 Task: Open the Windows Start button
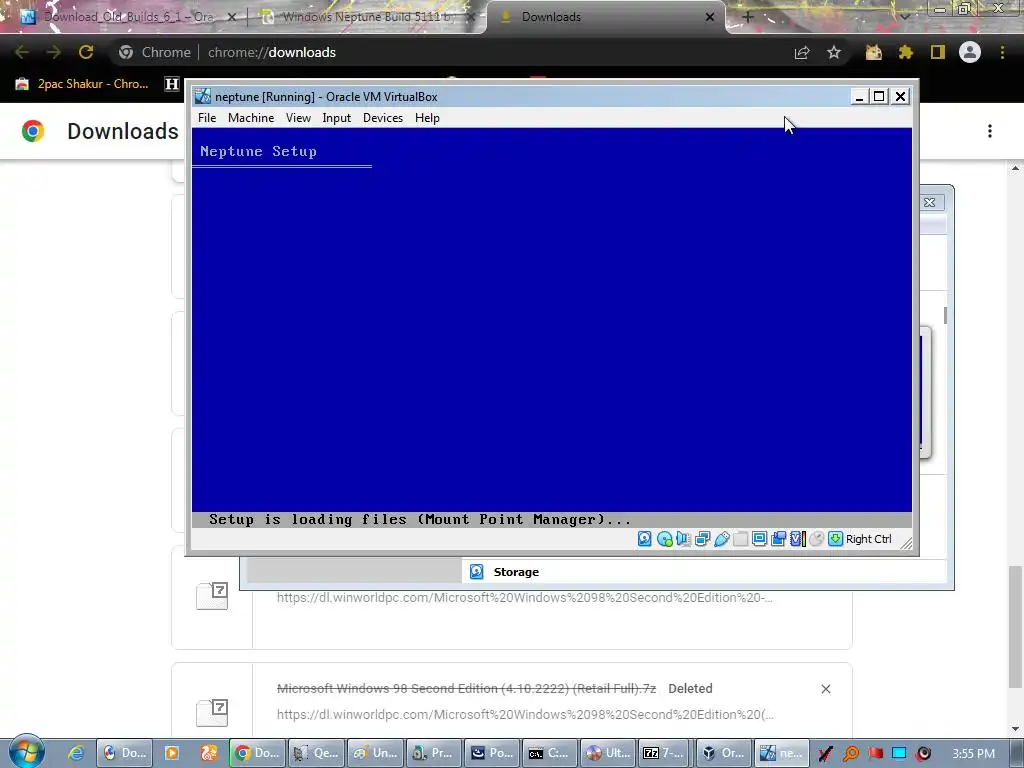coord(26,751)
